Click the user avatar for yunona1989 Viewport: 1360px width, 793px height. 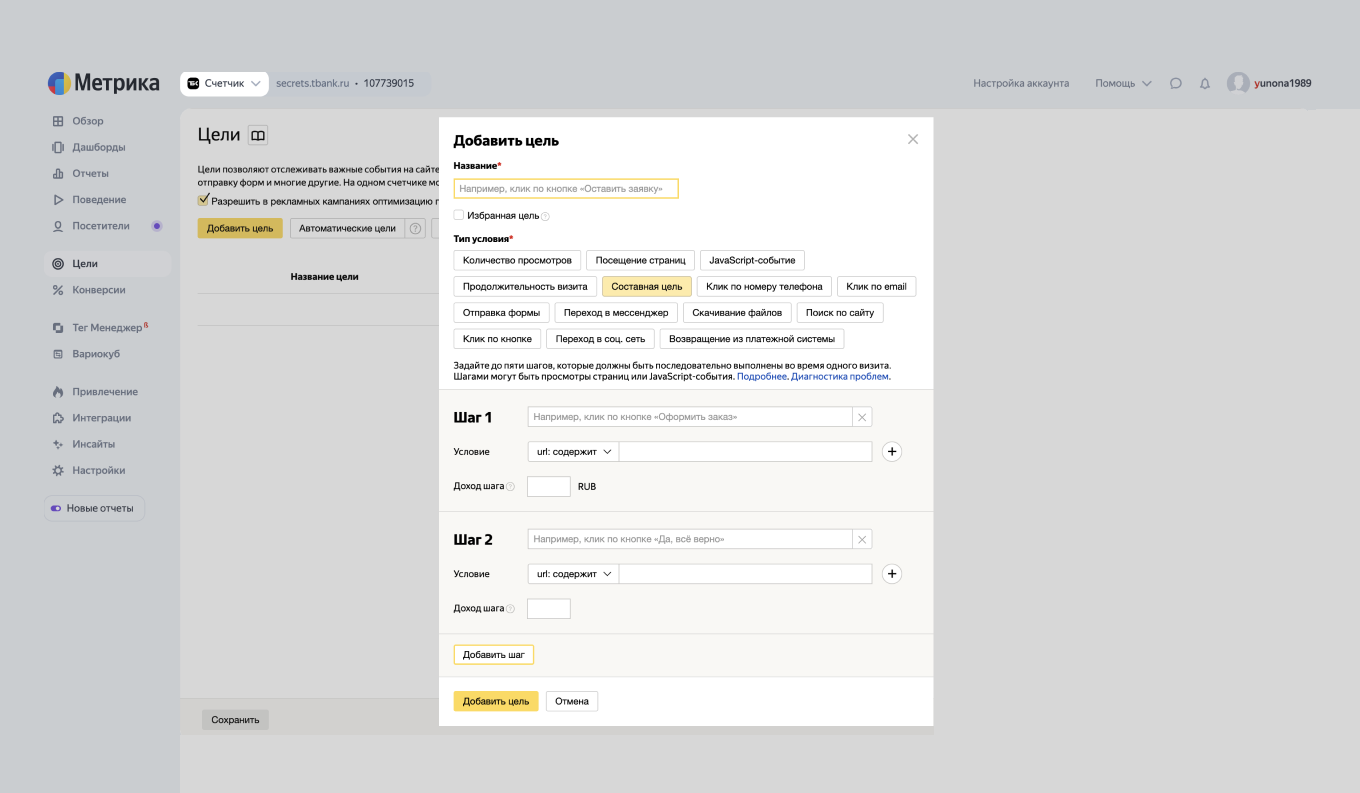(1238, 84)
